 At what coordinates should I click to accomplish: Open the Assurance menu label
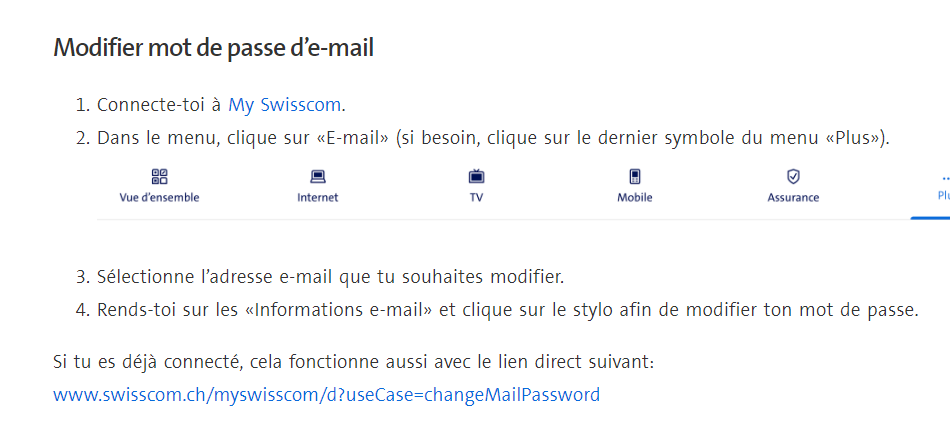pos(793,198)
